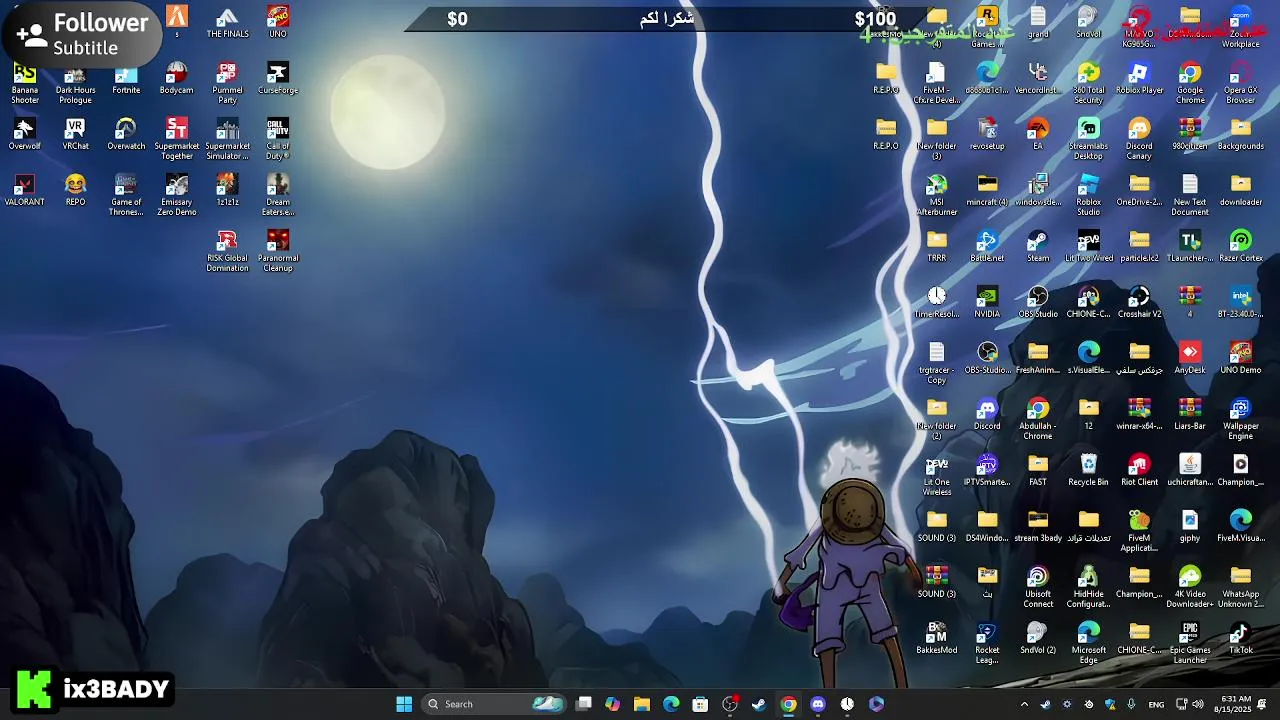The height and width of the screenshot is (720, 1280).
Task: Select the Razer Cortex desktop icon
Action: [1241, 247]
